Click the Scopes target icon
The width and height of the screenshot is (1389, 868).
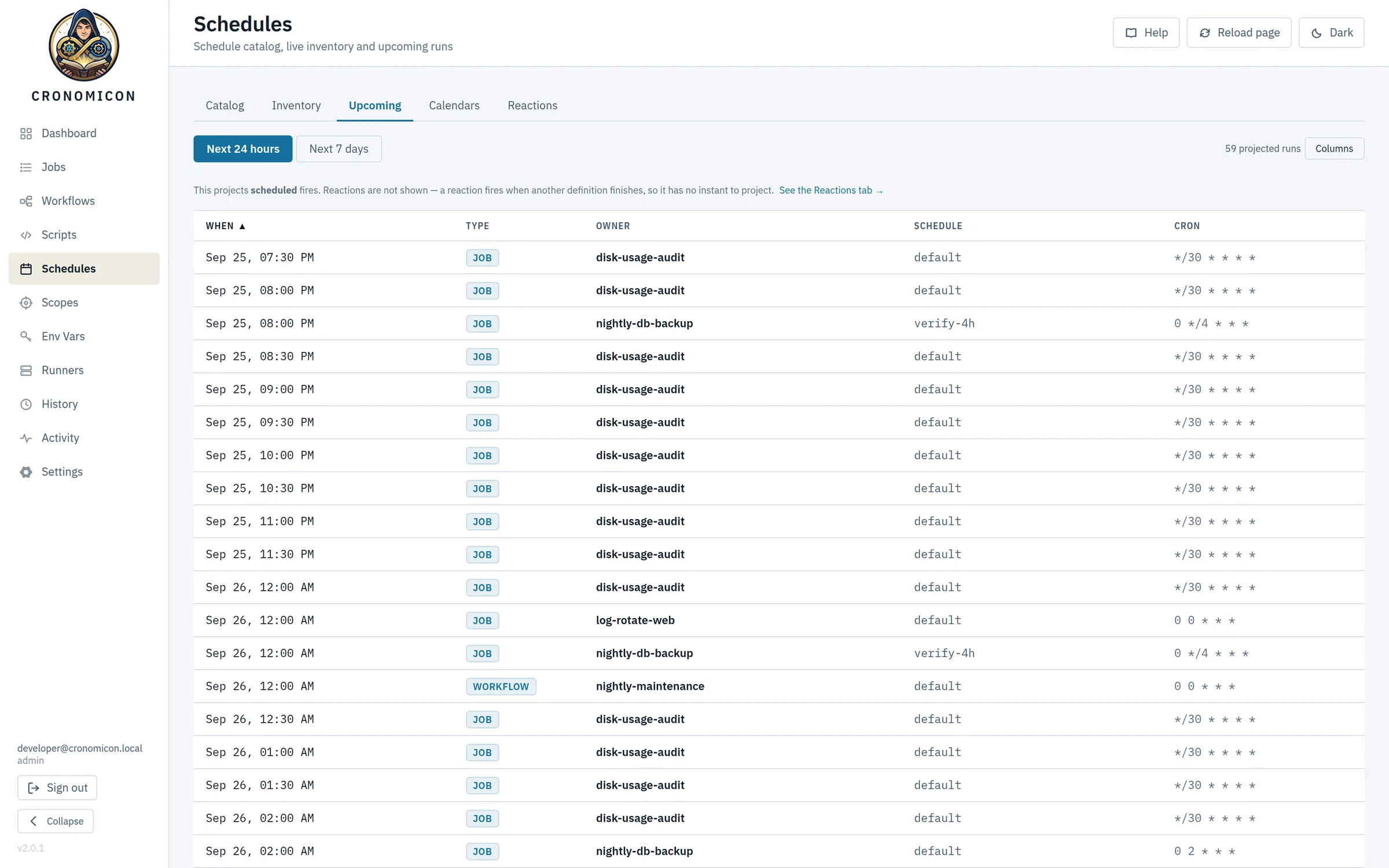tap(26, 303)
